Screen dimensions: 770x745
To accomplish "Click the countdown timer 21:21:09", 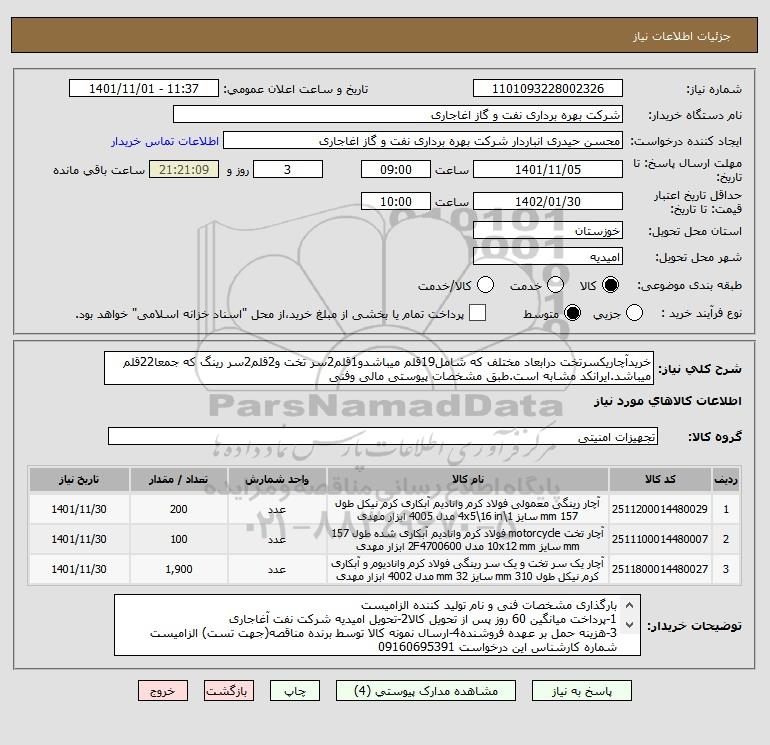I will click(184, 169).
